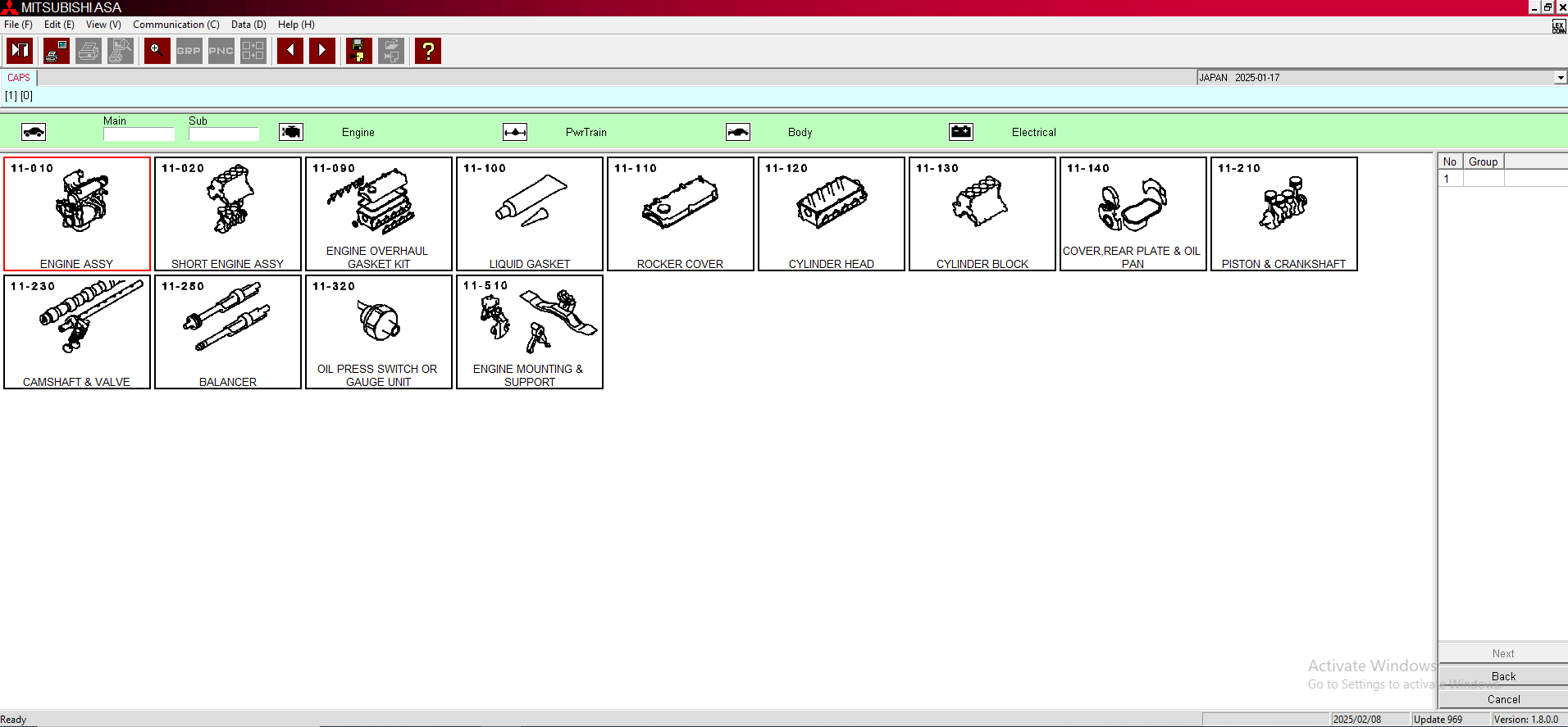Go to next page with right arrow

coord(322,51)
